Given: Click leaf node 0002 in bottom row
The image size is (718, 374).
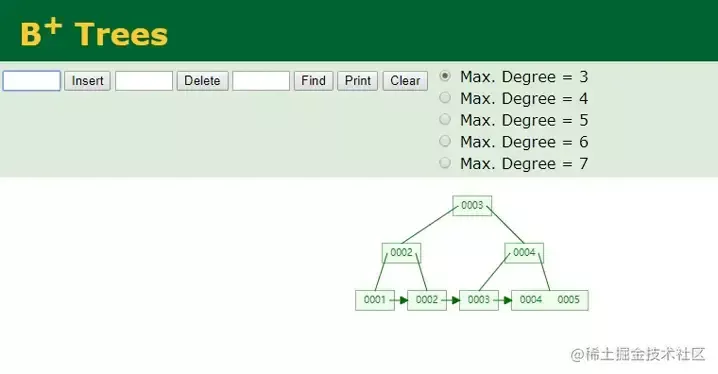Looking at the screenshot, I should click(x=427, y=300).
